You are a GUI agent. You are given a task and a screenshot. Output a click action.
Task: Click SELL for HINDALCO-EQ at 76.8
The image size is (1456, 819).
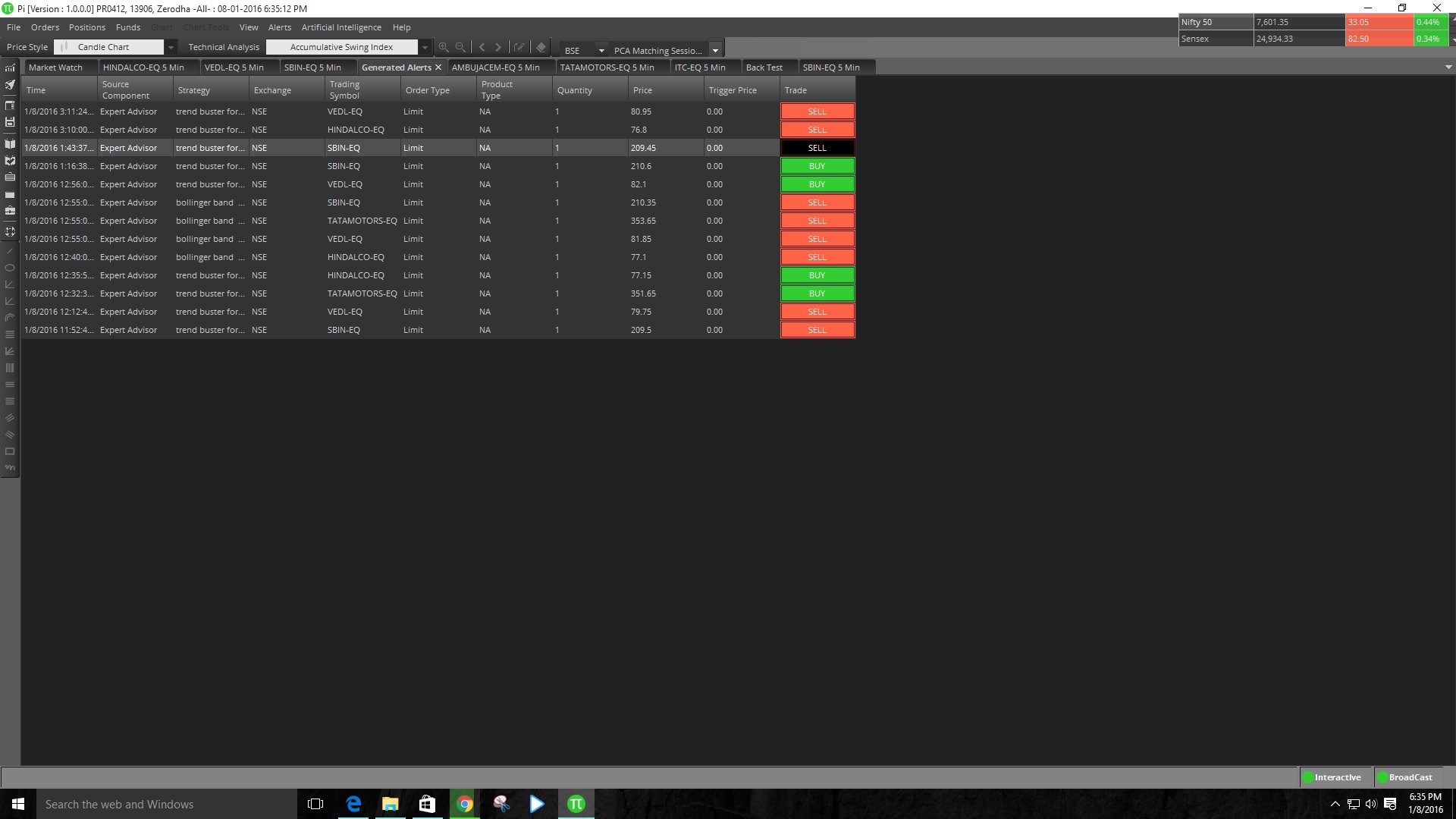tap(817, 130)
